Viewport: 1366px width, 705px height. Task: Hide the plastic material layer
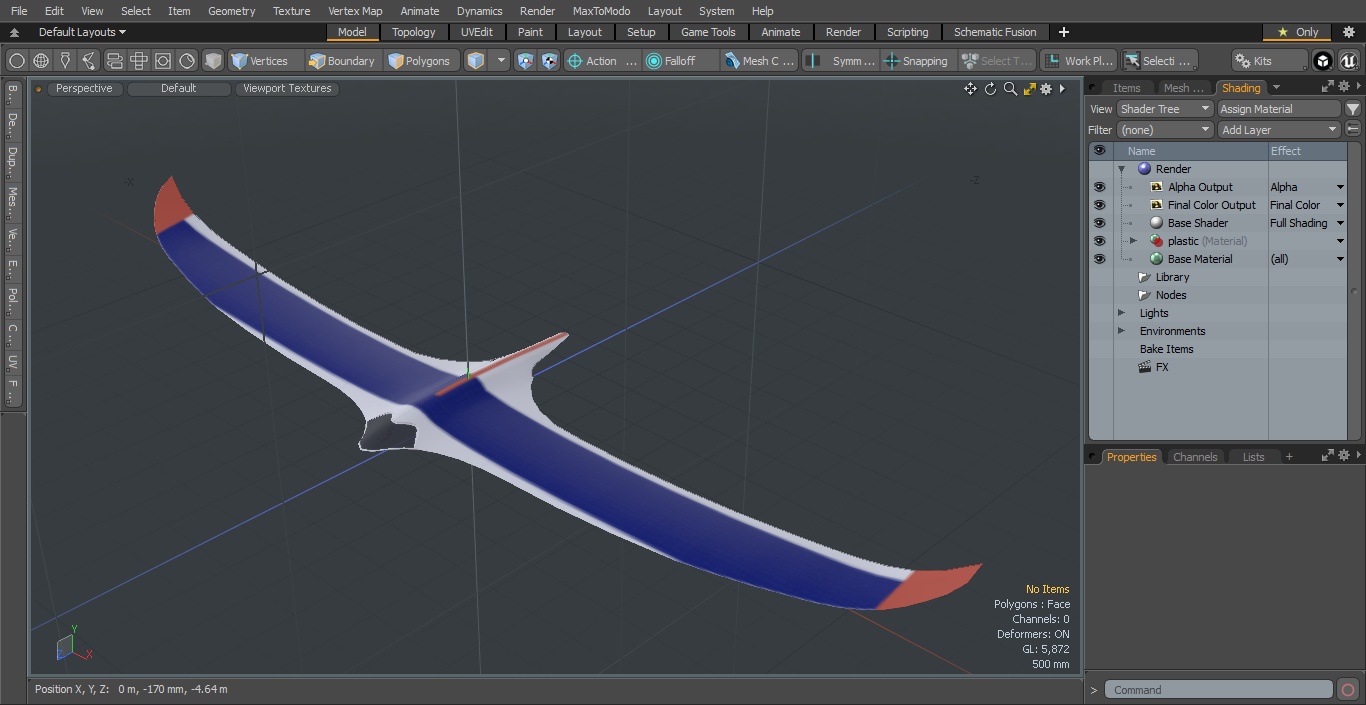click(x=1100, y=241)
